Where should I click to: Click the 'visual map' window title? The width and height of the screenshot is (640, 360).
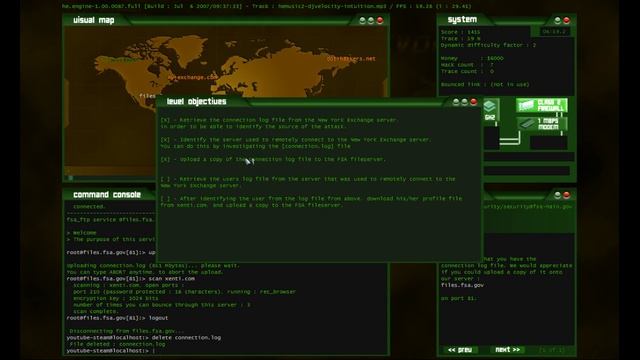tap(94, 20)
